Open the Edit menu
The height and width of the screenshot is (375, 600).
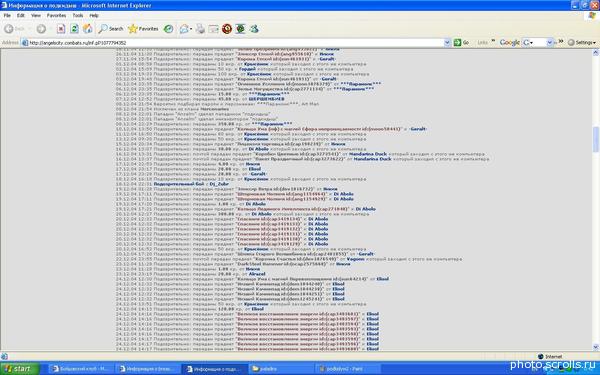[21, 15]
